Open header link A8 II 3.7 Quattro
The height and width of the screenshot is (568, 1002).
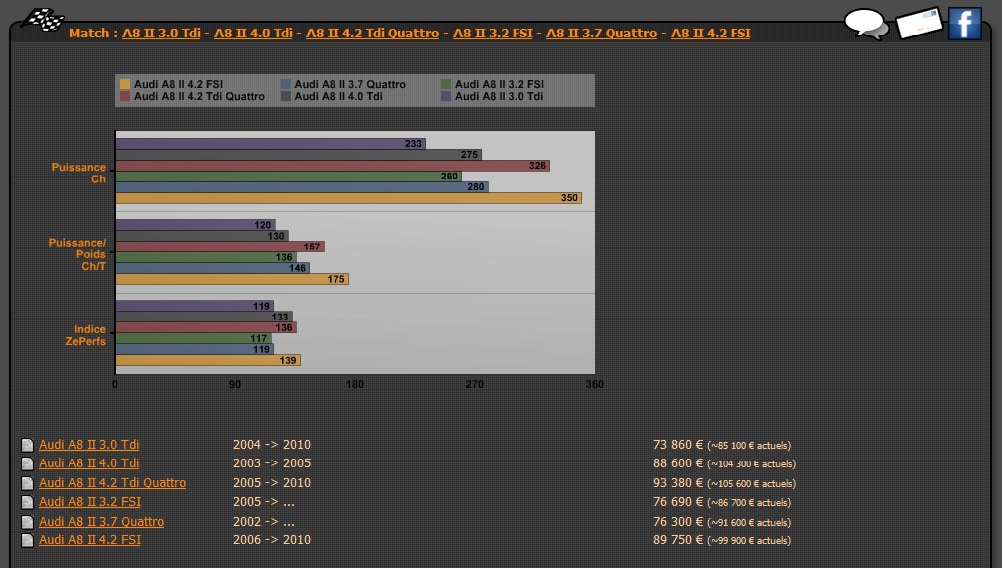601,33
